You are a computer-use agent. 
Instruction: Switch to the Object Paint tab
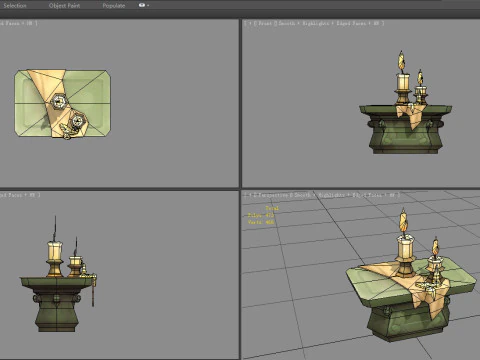tap(64, 5)
